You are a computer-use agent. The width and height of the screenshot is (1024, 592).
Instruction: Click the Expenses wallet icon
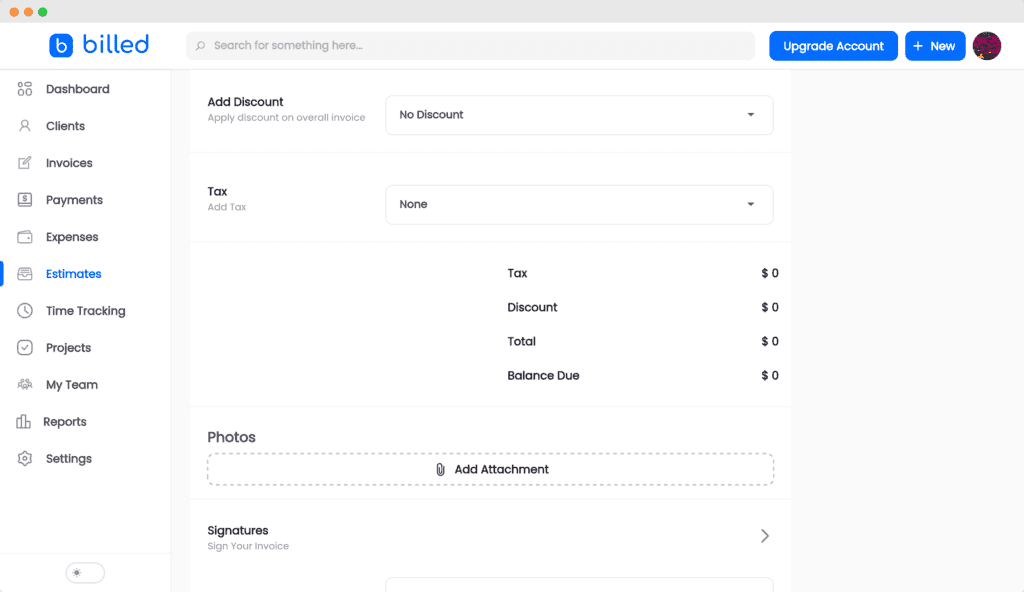coord(25,237)
